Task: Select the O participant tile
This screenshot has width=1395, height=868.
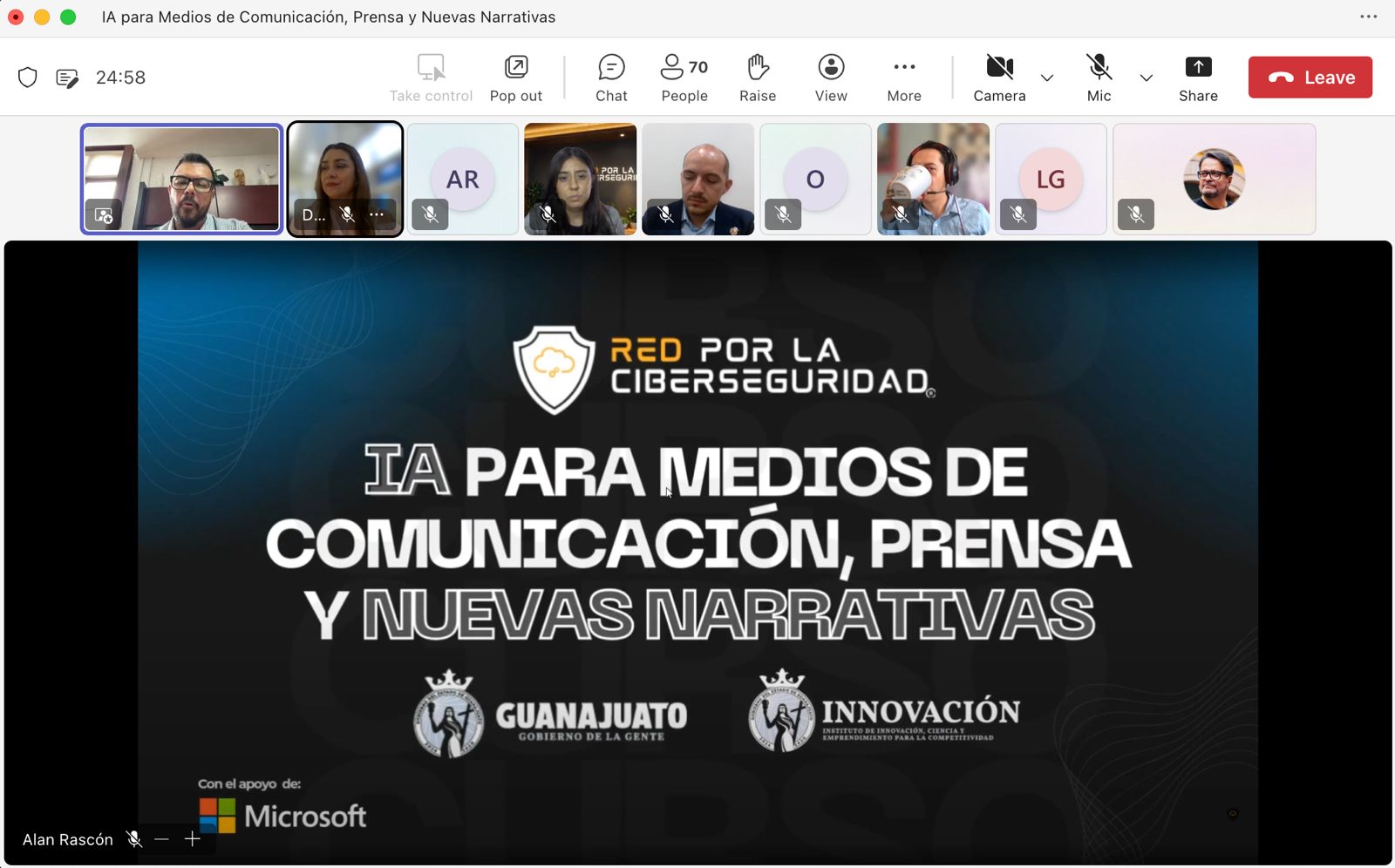Action: 815,179
